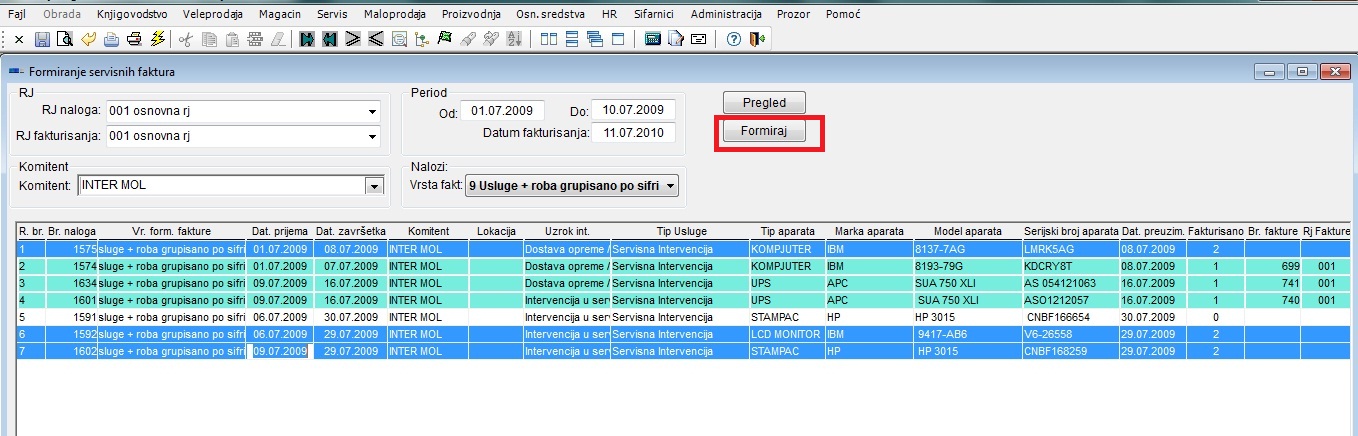Open the Vrsta fakt dropdown
Image resolution: width=1358 pixels, height=436 pixels.
(x=669, y=185)
